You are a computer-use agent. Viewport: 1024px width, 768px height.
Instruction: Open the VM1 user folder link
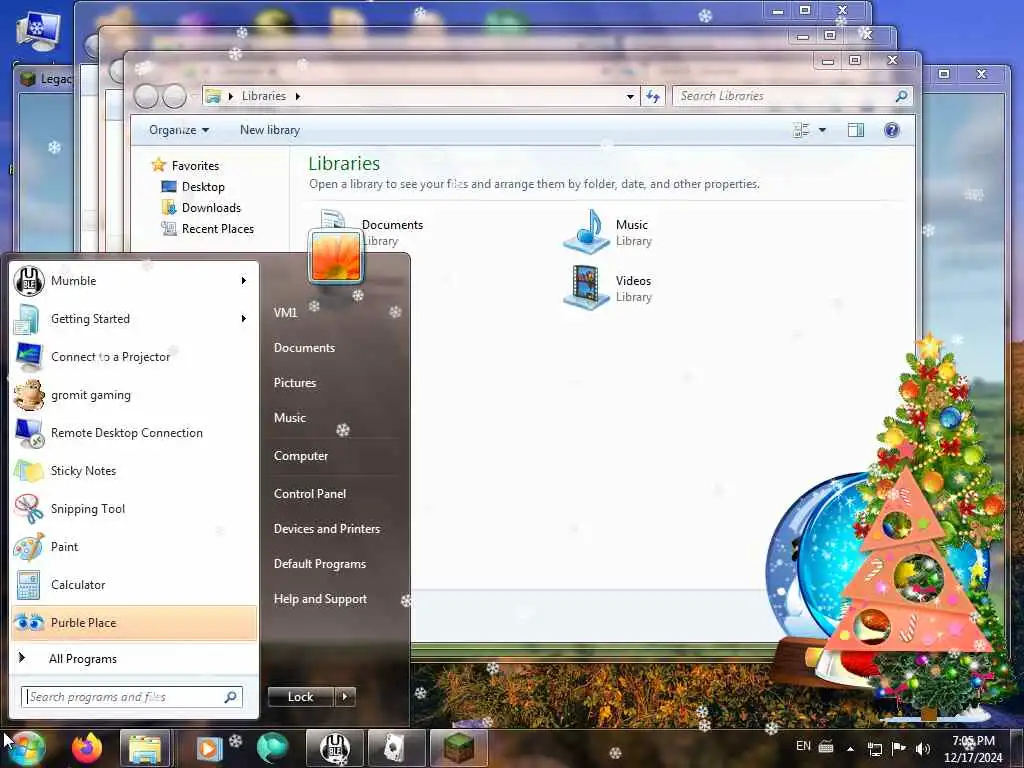click(x=285, y=313)
